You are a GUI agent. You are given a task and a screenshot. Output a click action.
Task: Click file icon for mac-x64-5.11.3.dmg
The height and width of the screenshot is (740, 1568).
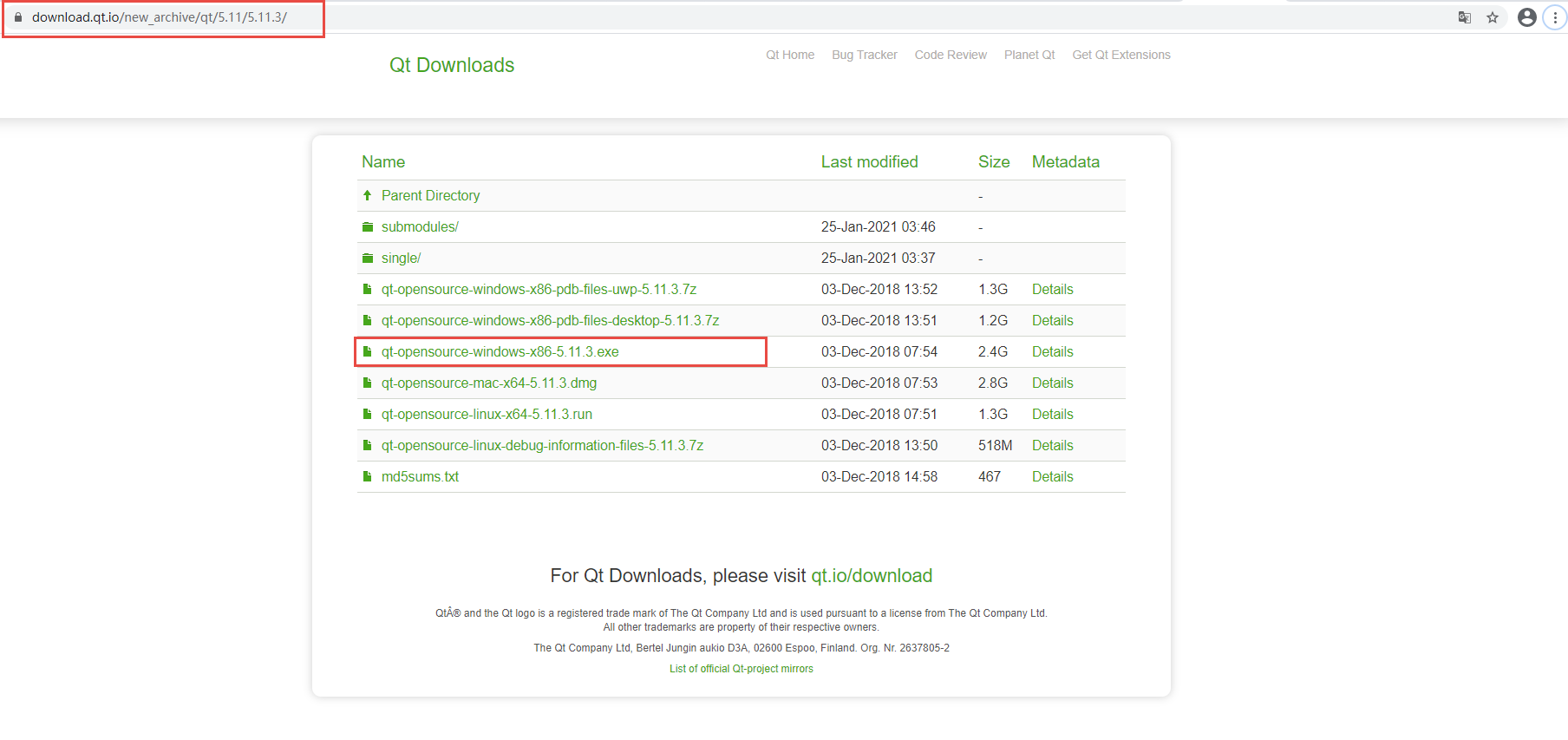click(x=368, y=383)
